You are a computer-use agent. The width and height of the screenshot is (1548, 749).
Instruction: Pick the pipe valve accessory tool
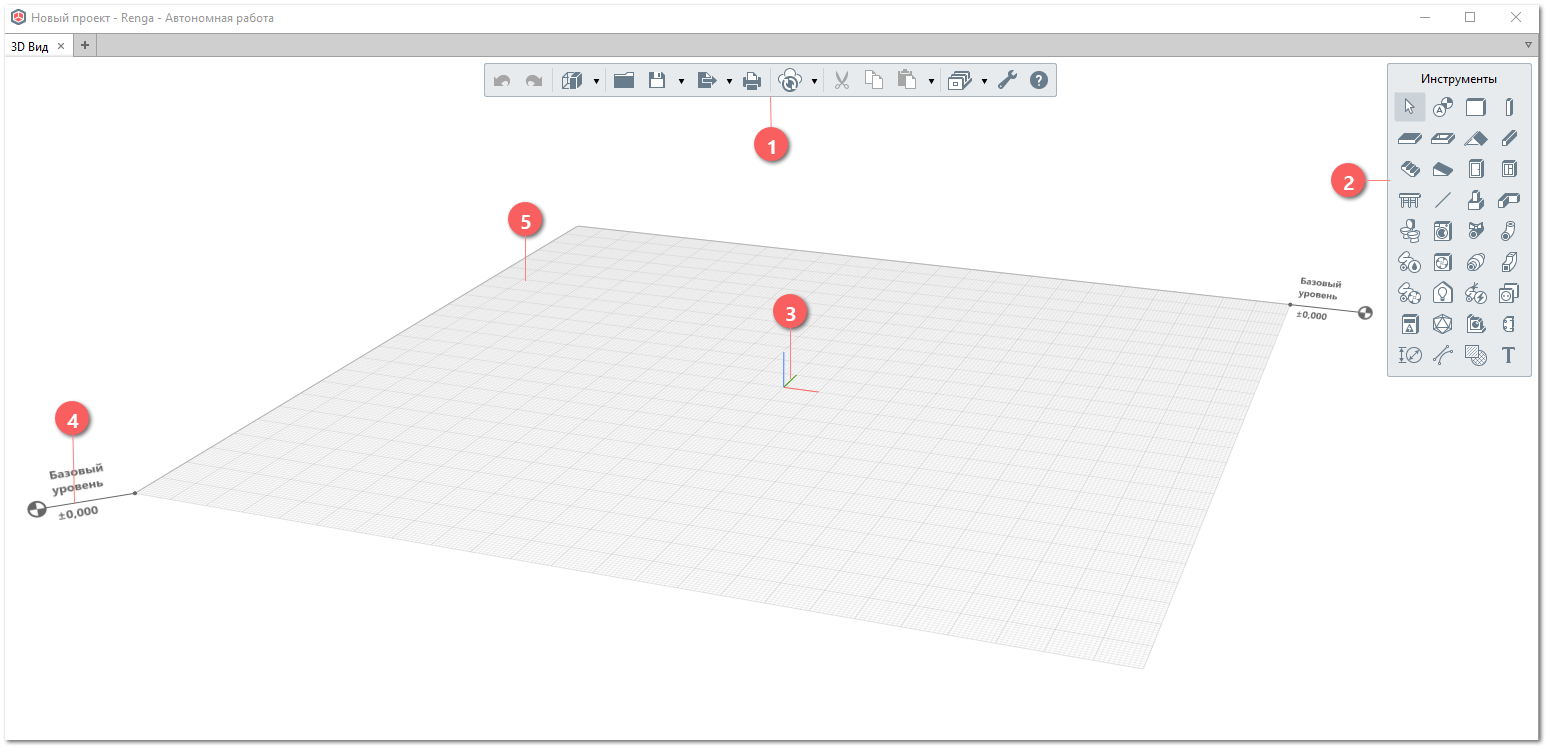pyautogui.click(x=1476, y=231)
